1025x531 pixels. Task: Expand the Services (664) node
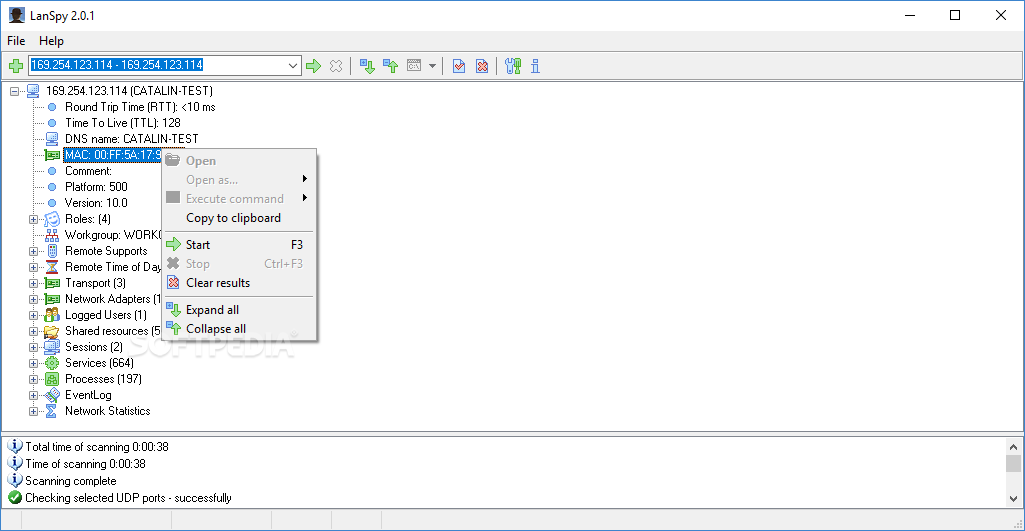(33, 364)
